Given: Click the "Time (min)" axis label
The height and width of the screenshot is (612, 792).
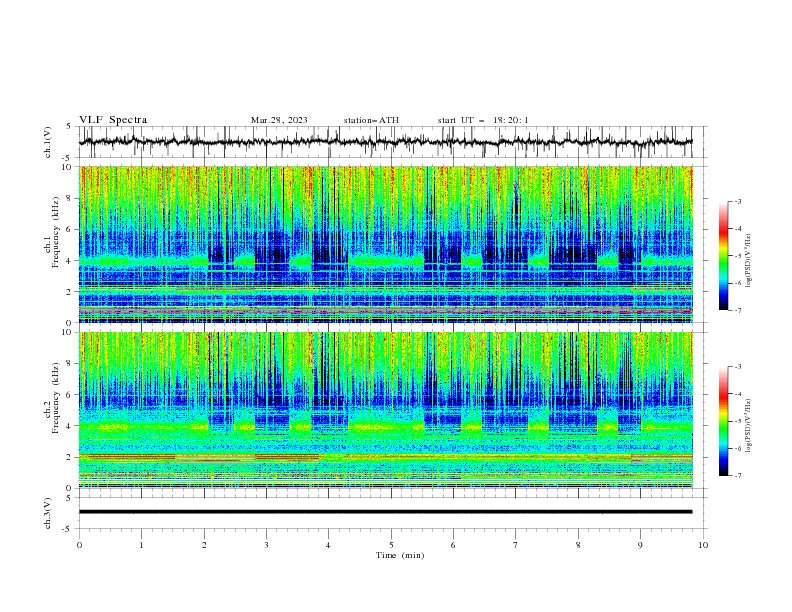Looking at the screenshot, I should [400, 555].
